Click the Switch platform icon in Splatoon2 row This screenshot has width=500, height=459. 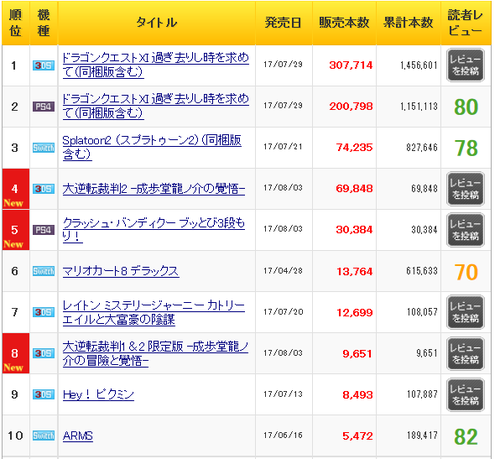click(44, 147)
